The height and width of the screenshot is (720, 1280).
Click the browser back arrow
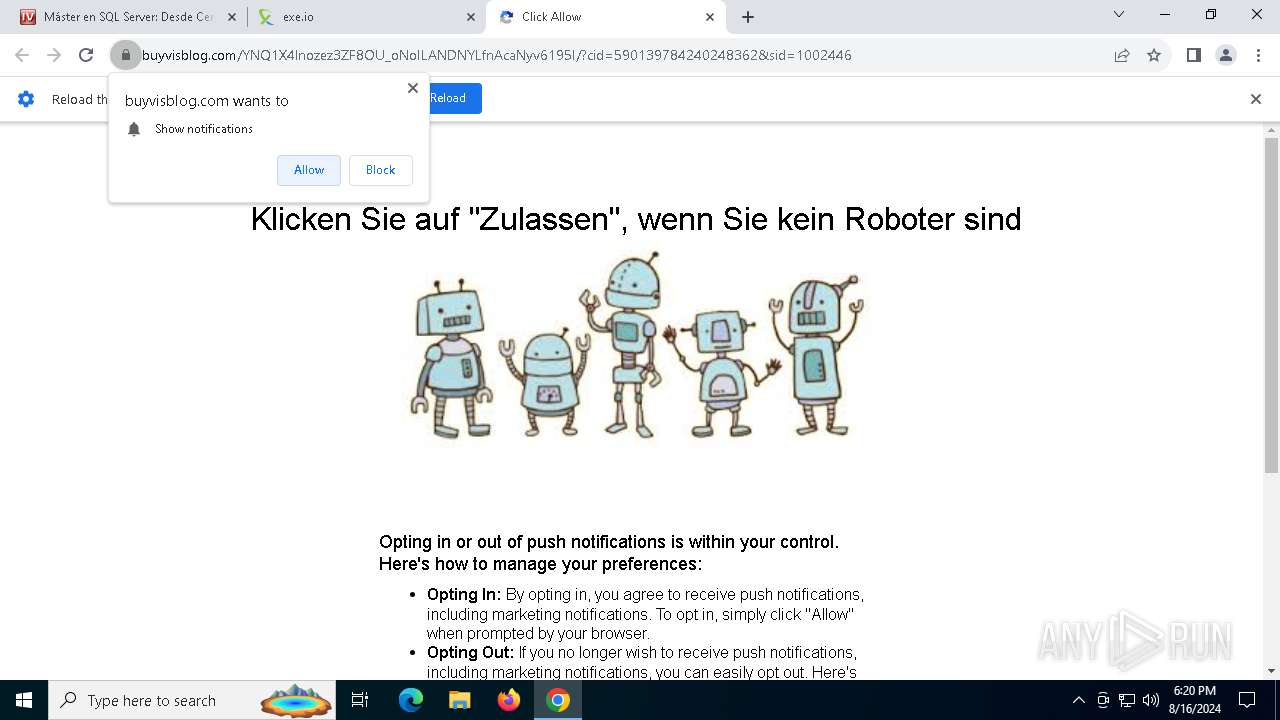click(x=22, y=55)
